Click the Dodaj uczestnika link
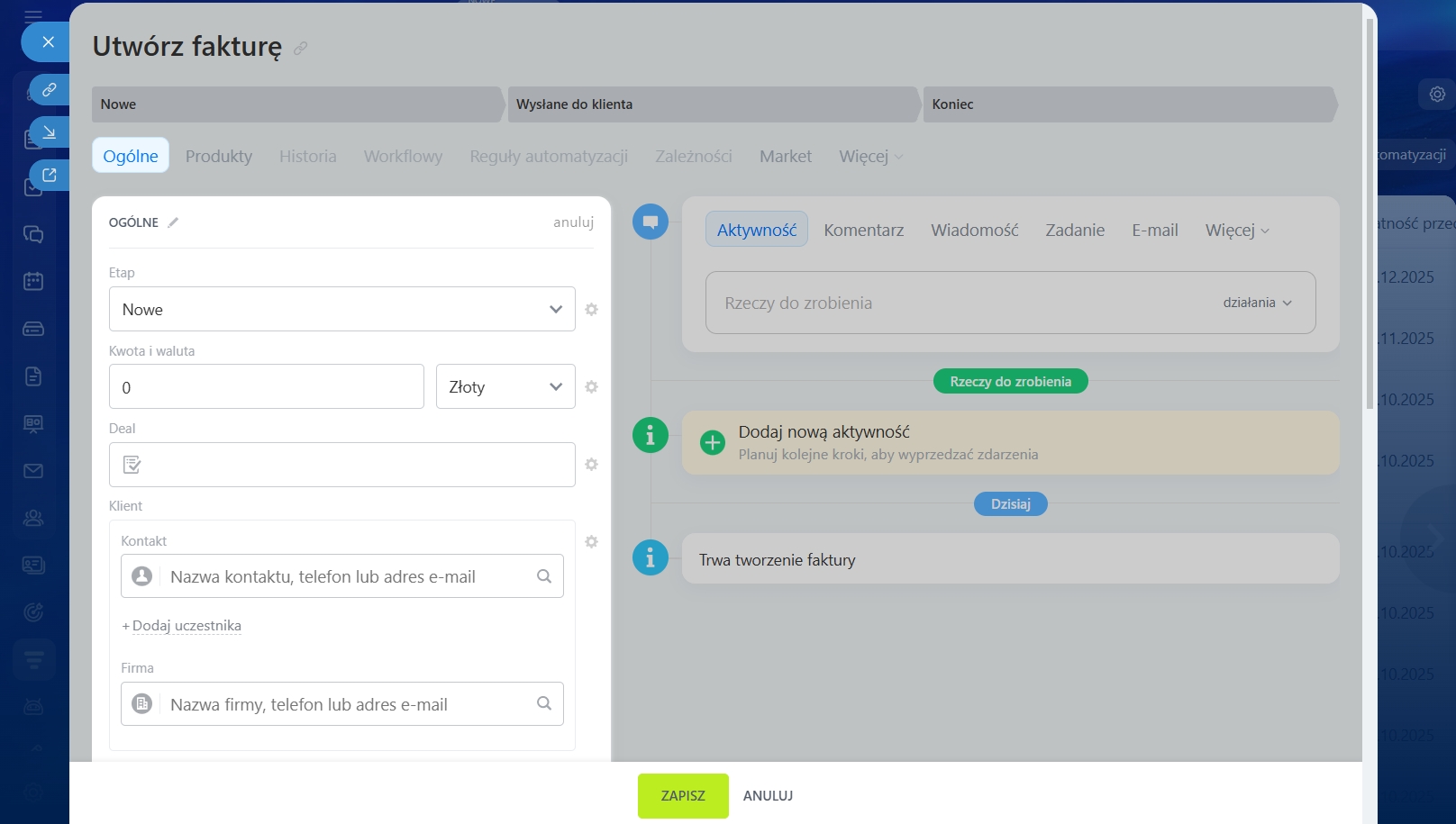Image resolution: width=1456 pixels, height=824 pixels. [186, 626]
